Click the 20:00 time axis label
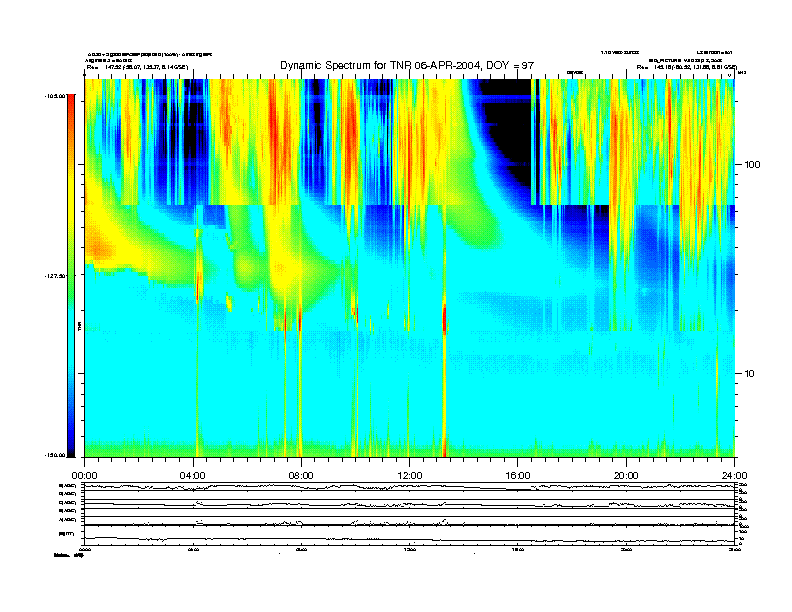Viewport: 792px width, 612px height. [x=626, y=476]
